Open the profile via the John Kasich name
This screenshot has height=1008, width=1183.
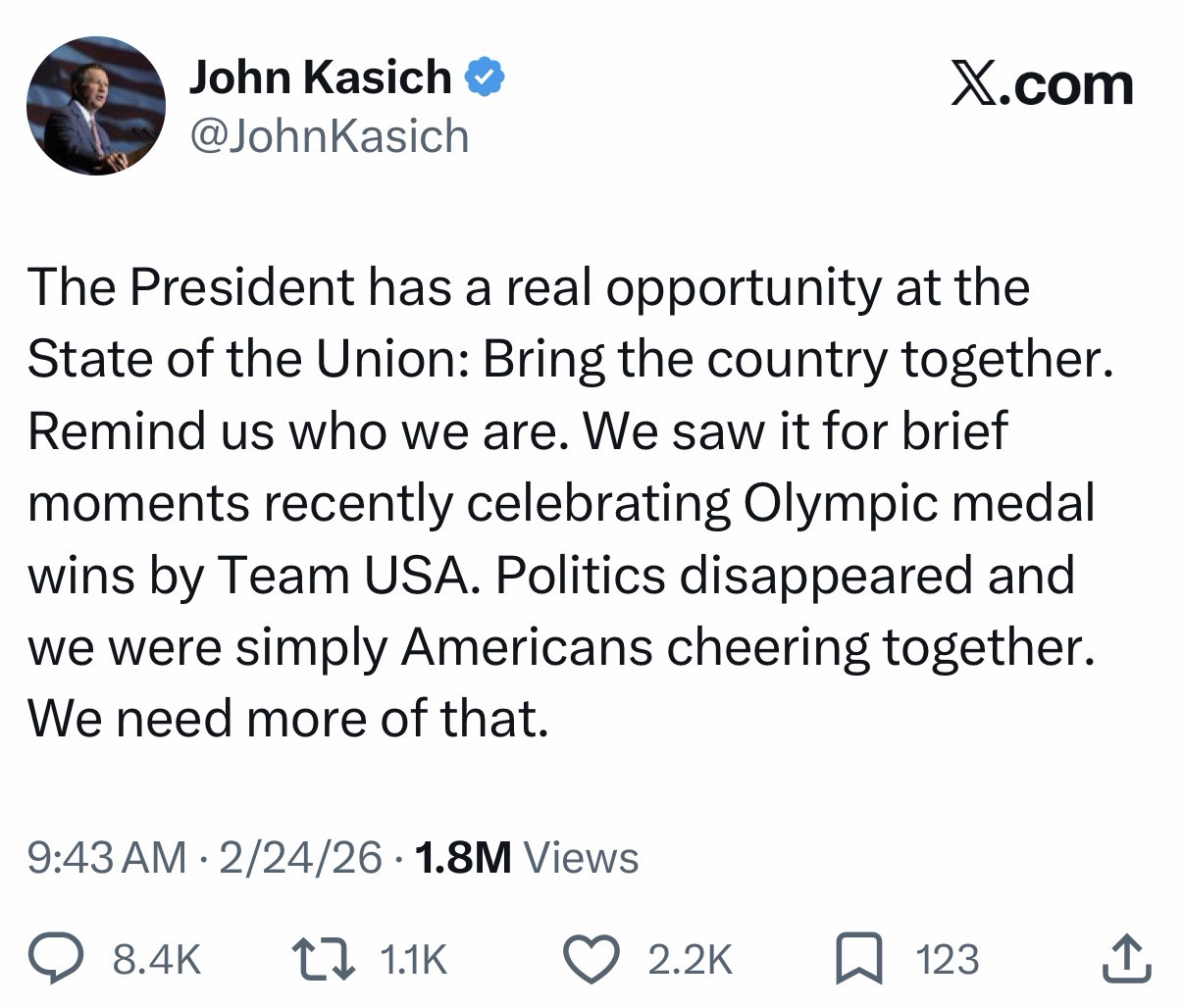[320, 77]
